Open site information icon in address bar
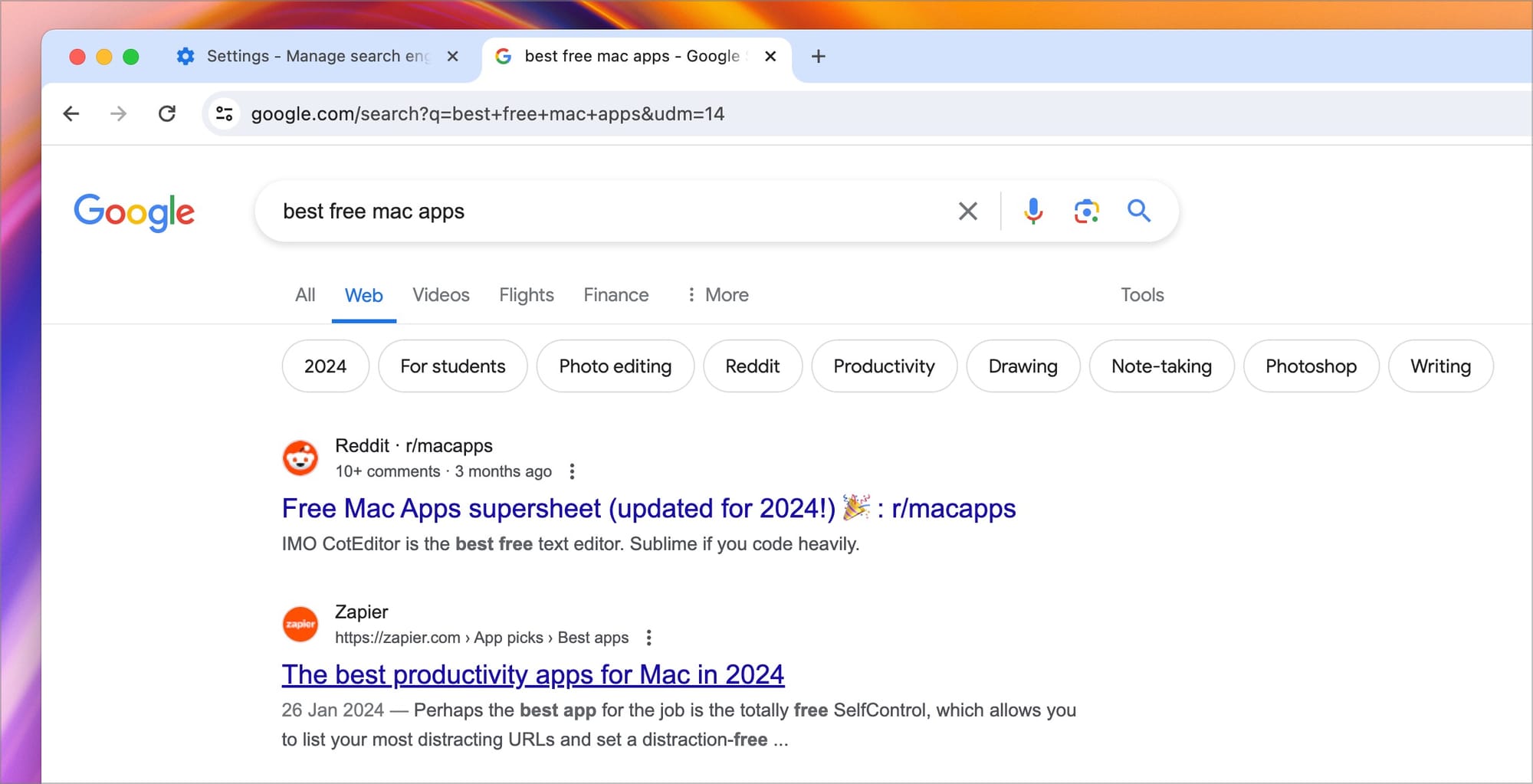The height and width of the screenshot is (784, 1533). (225, 114)
